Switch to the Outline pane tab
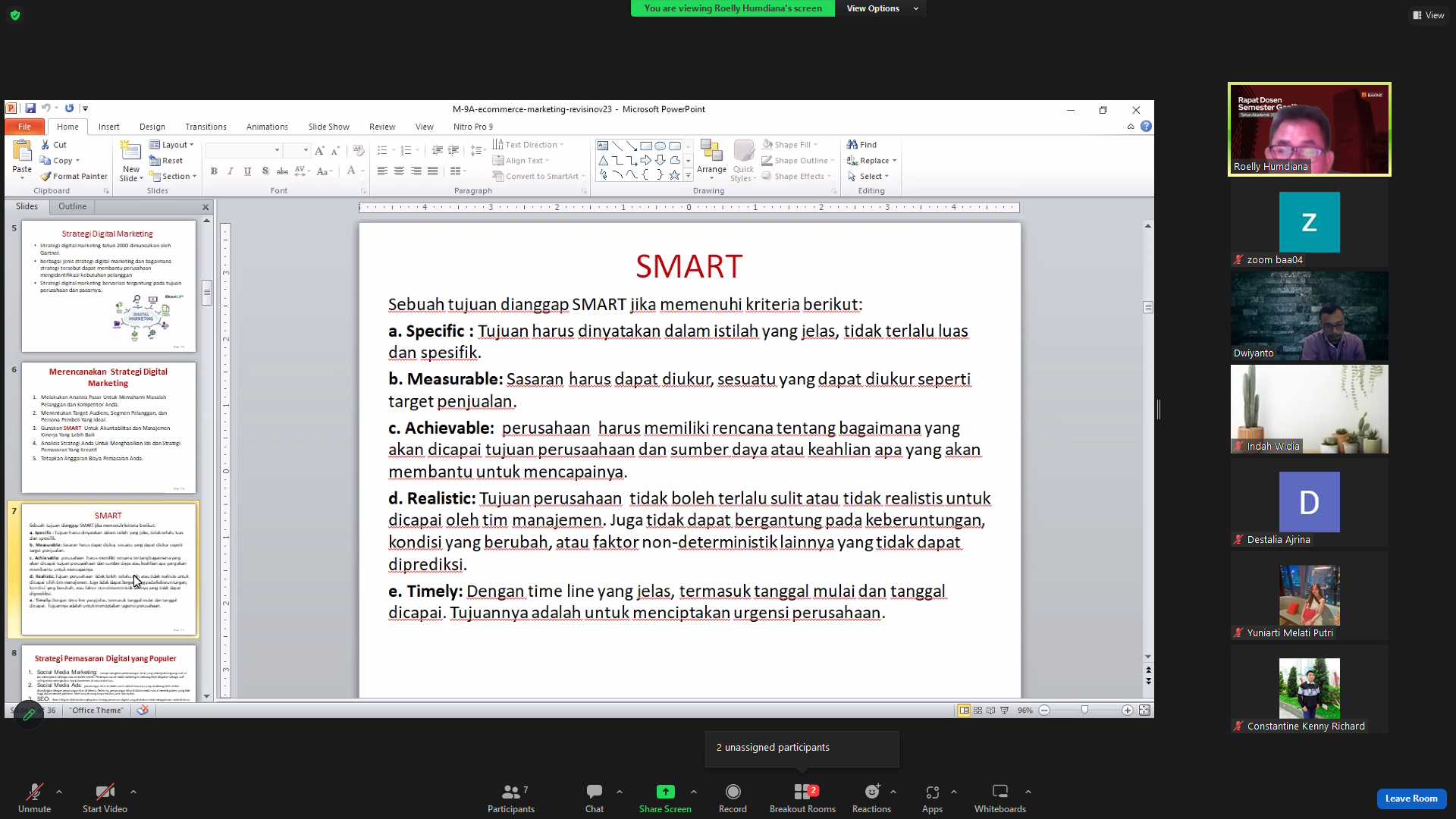Image resolution: width=1456 pixels, height=819 pixels. (x=72, y=206)
